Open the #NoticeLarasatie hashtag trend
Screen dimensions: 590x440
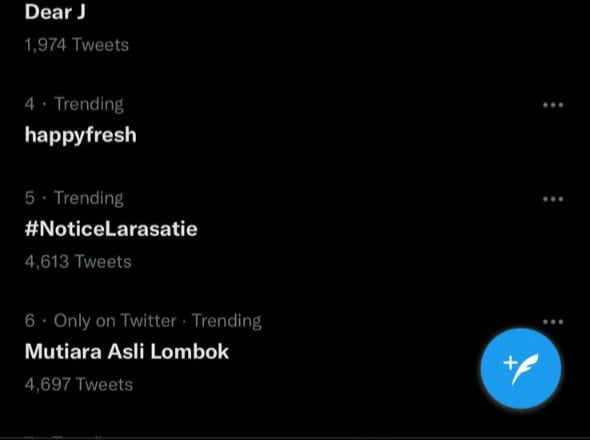[111, 229]
